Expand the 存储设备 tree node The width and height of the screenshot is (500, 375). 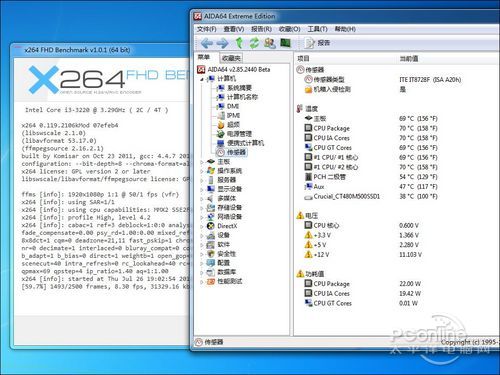coord(202,208)
